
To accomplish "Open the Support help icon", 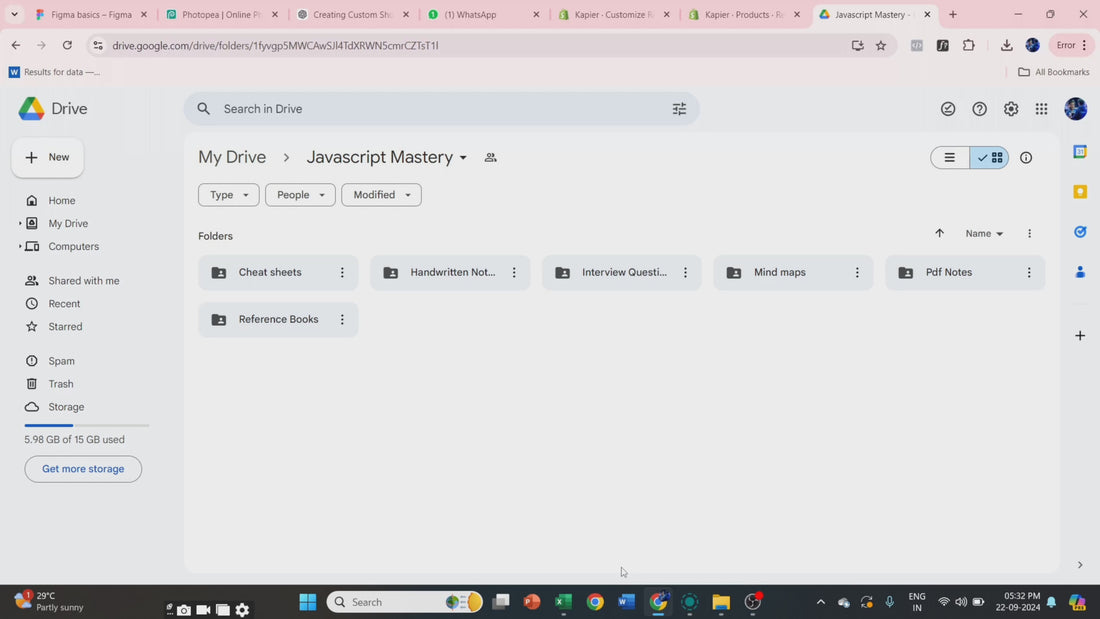I will (979, 109).
